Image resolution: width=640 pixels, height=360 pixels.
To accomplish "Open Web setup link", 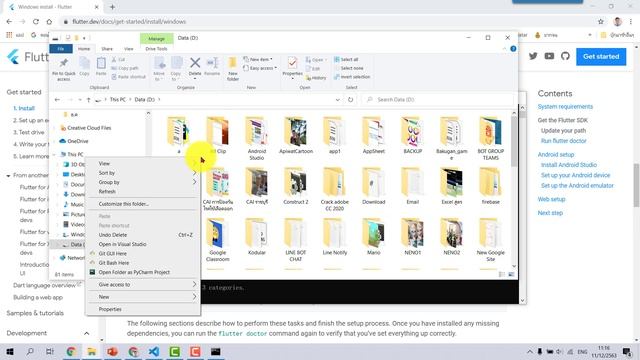I will pyautogui.click(x=551, y=199).
